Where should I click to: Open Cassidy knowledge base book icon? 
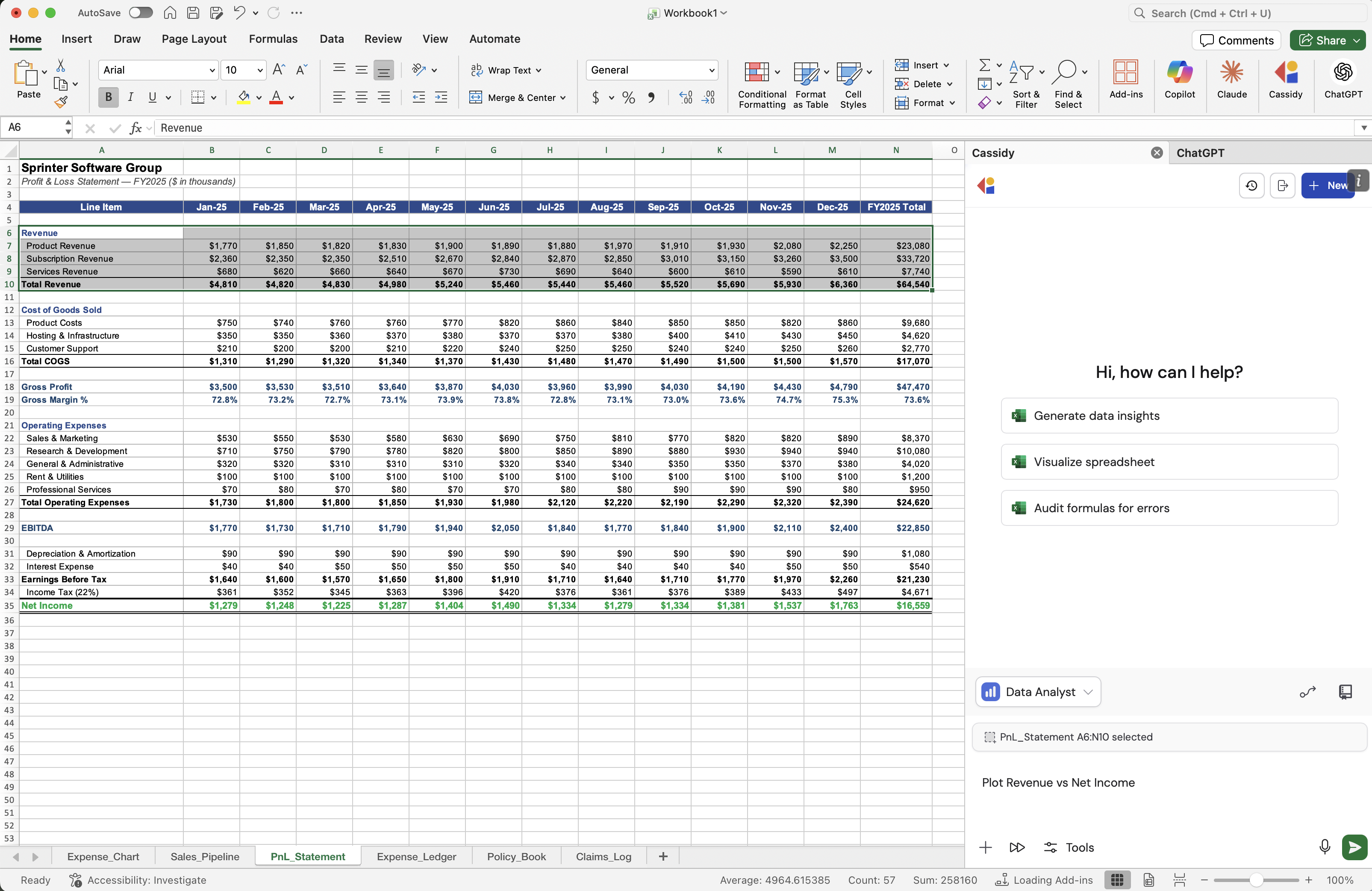click(1345, 691)
